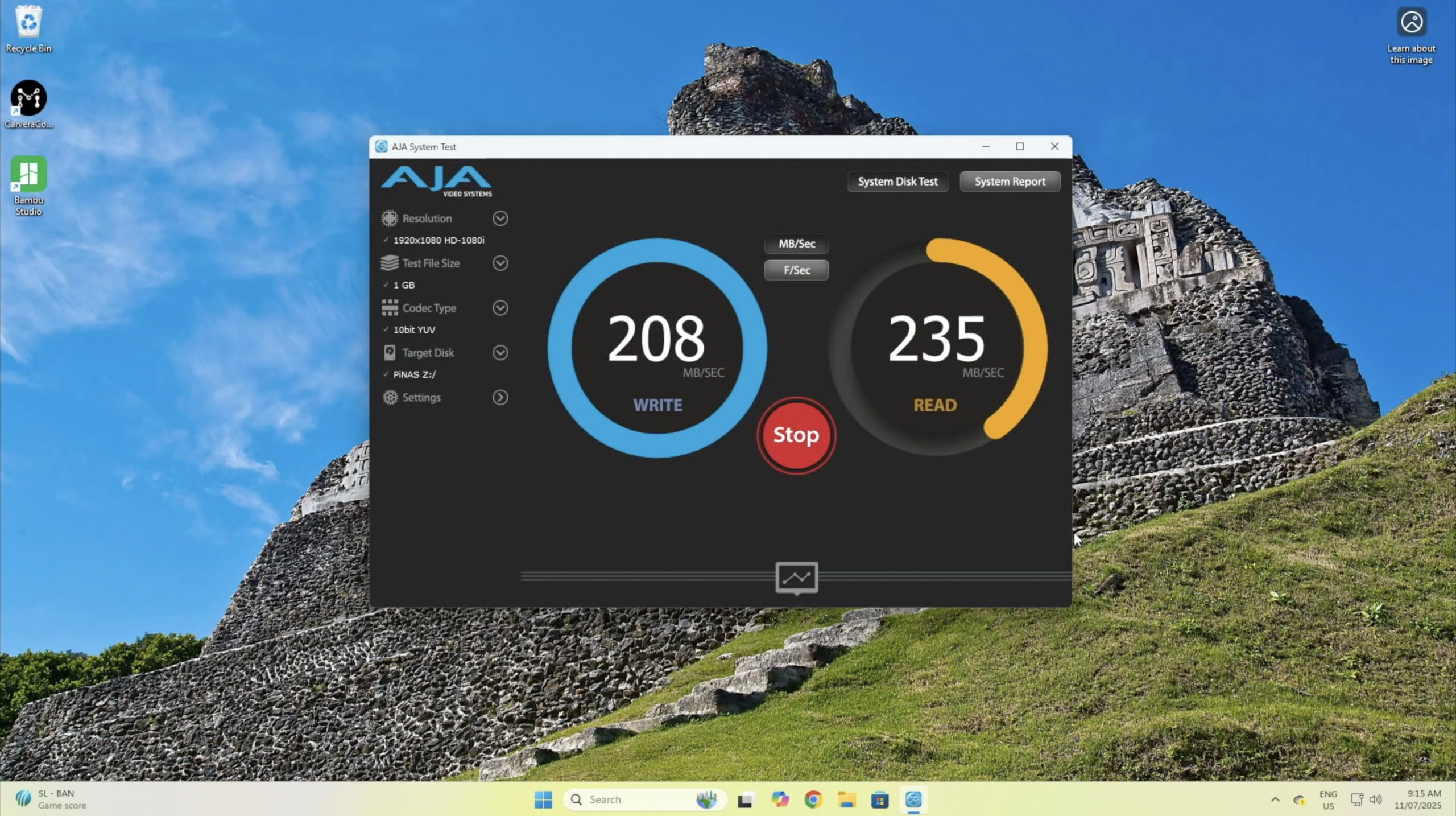Expand the Target Disk dropdown arrow
Viewport: 1456px width, 816px height.
500,353
